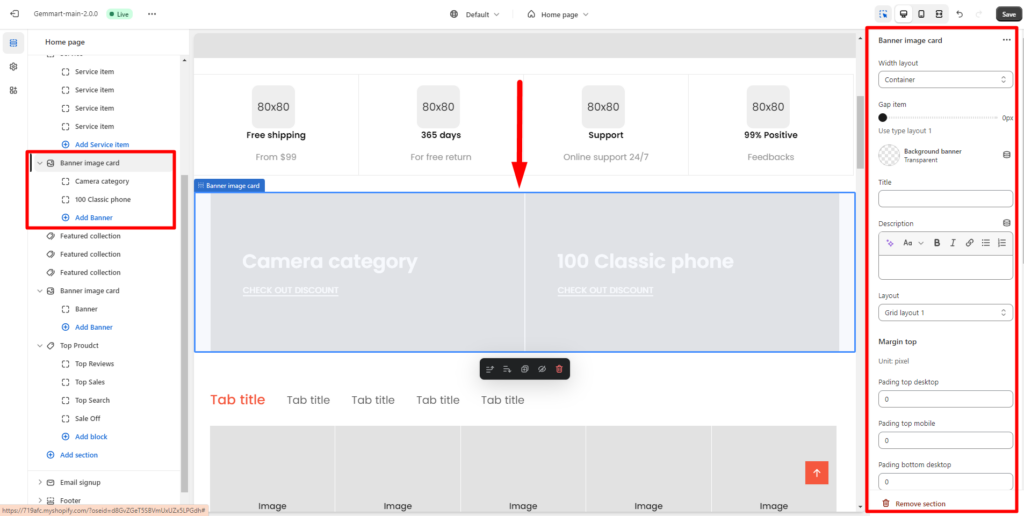Insert bulleted list in Description editor
This screenshot has height=516, width=1024.
pos(986,242)
